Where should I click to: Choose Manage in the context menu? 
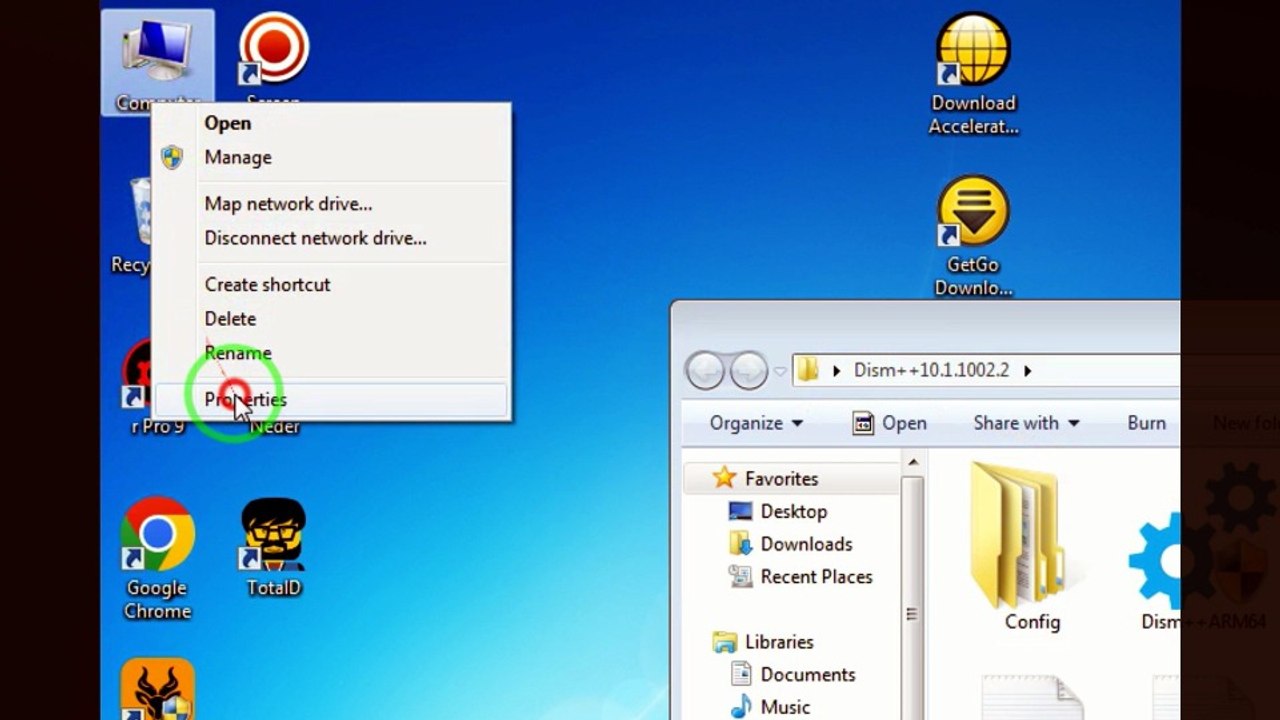point(331,157)
